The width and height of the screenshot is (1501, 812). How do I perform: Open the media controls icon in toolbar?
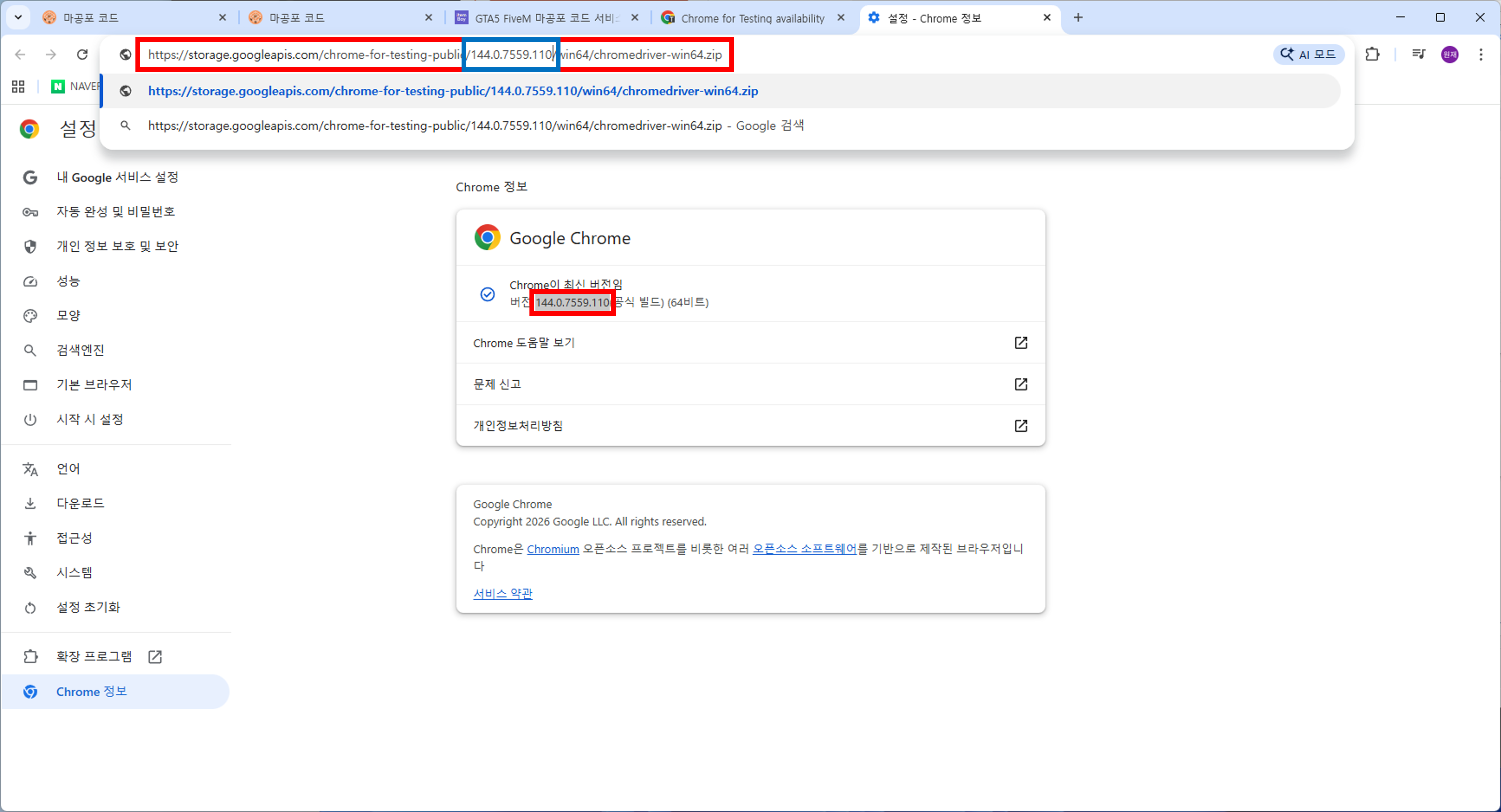tap(1419, 54)
